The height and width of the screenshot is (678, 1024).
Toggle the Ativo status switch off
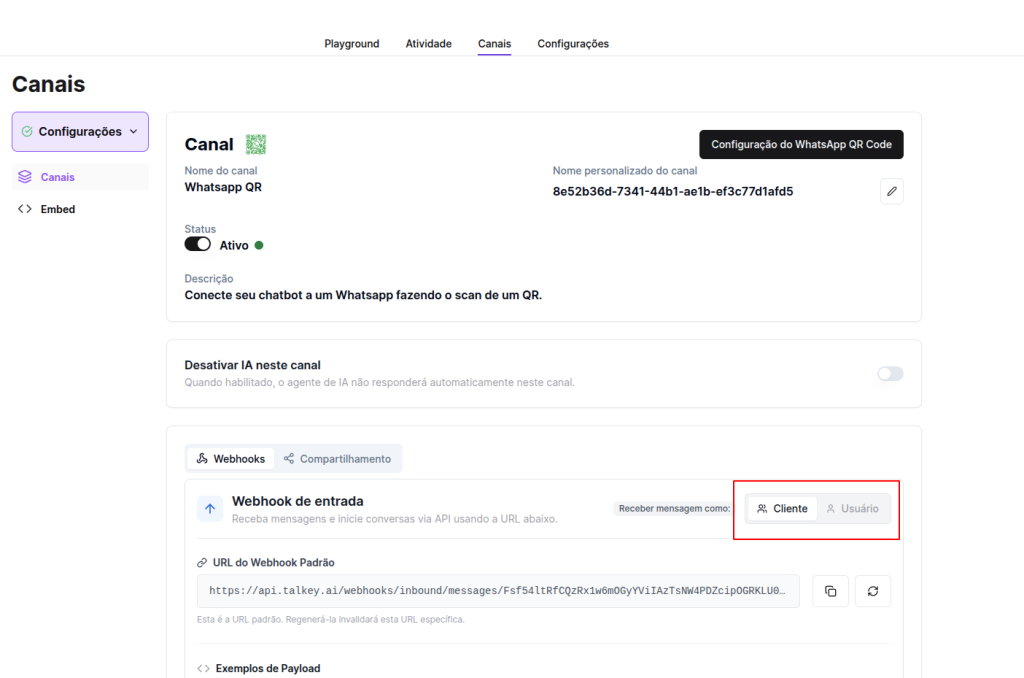tap(198, 244)
